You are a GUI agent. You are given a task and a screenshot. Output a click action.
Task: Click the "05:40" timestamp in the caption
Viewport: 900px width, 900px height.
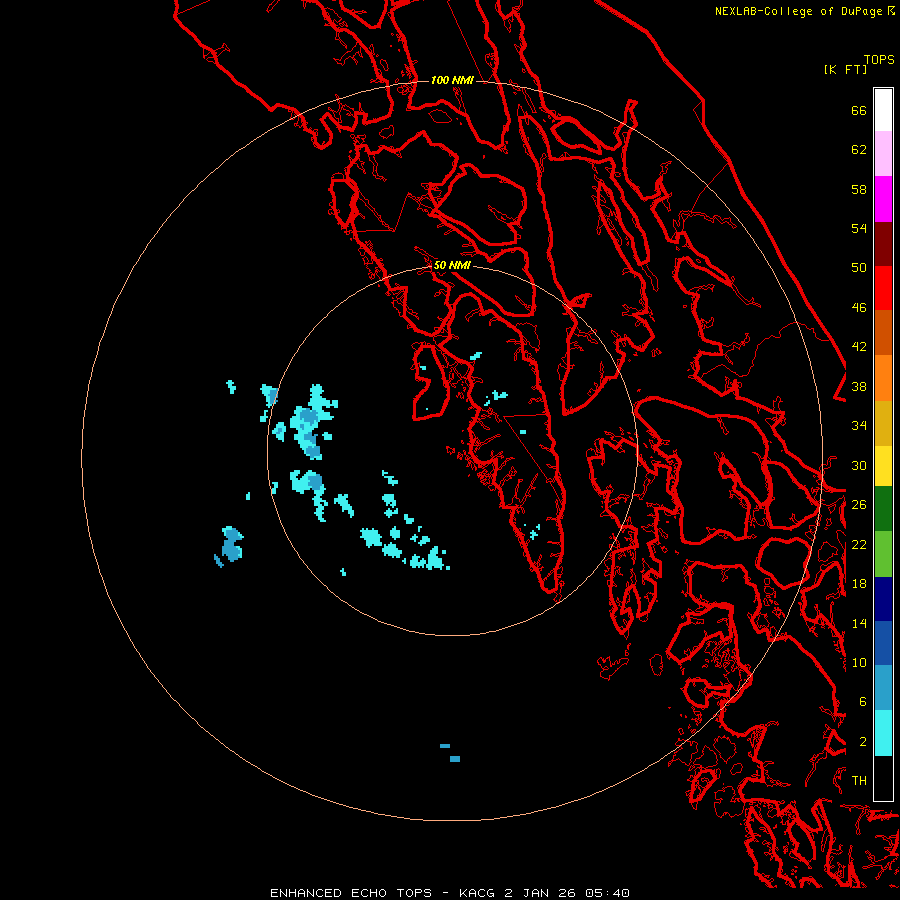tap(607, 893)
